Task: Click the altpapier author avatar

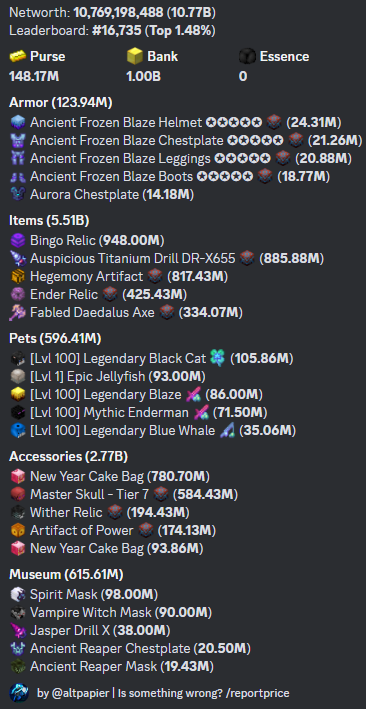Action: click(x=19, y=693)
